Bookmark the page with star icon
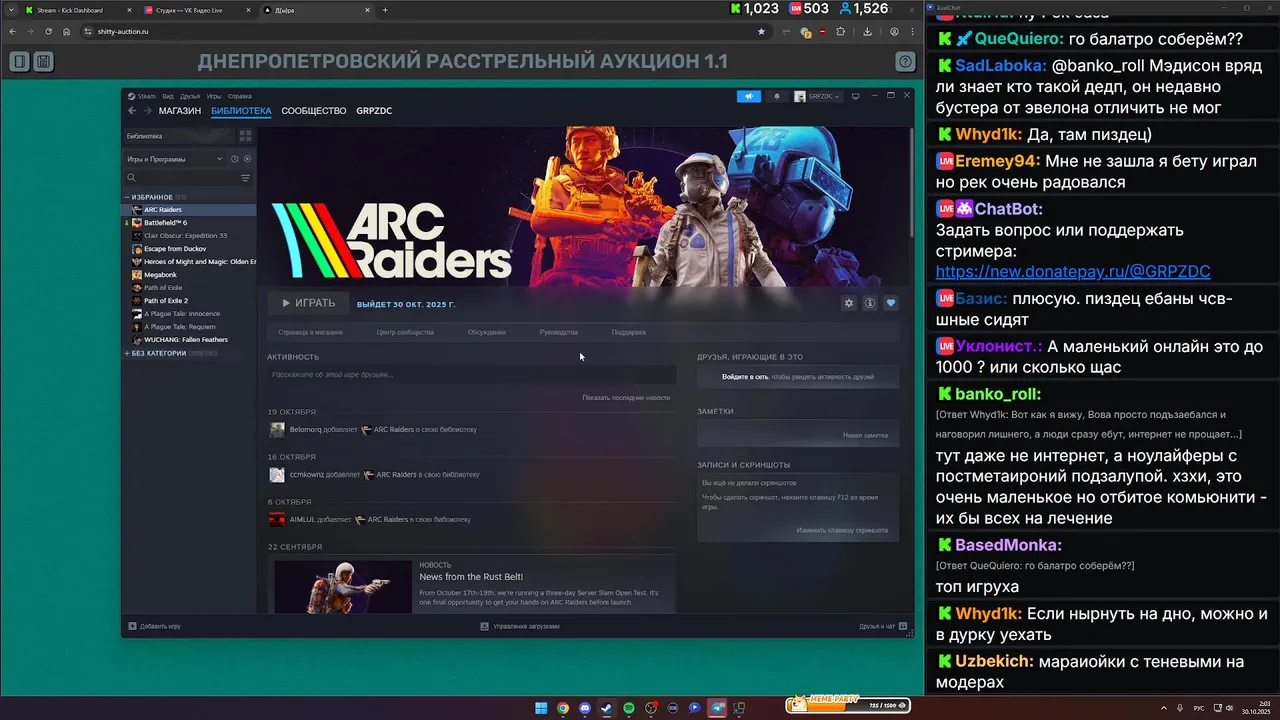1280x720 pixels. (761, 31)
